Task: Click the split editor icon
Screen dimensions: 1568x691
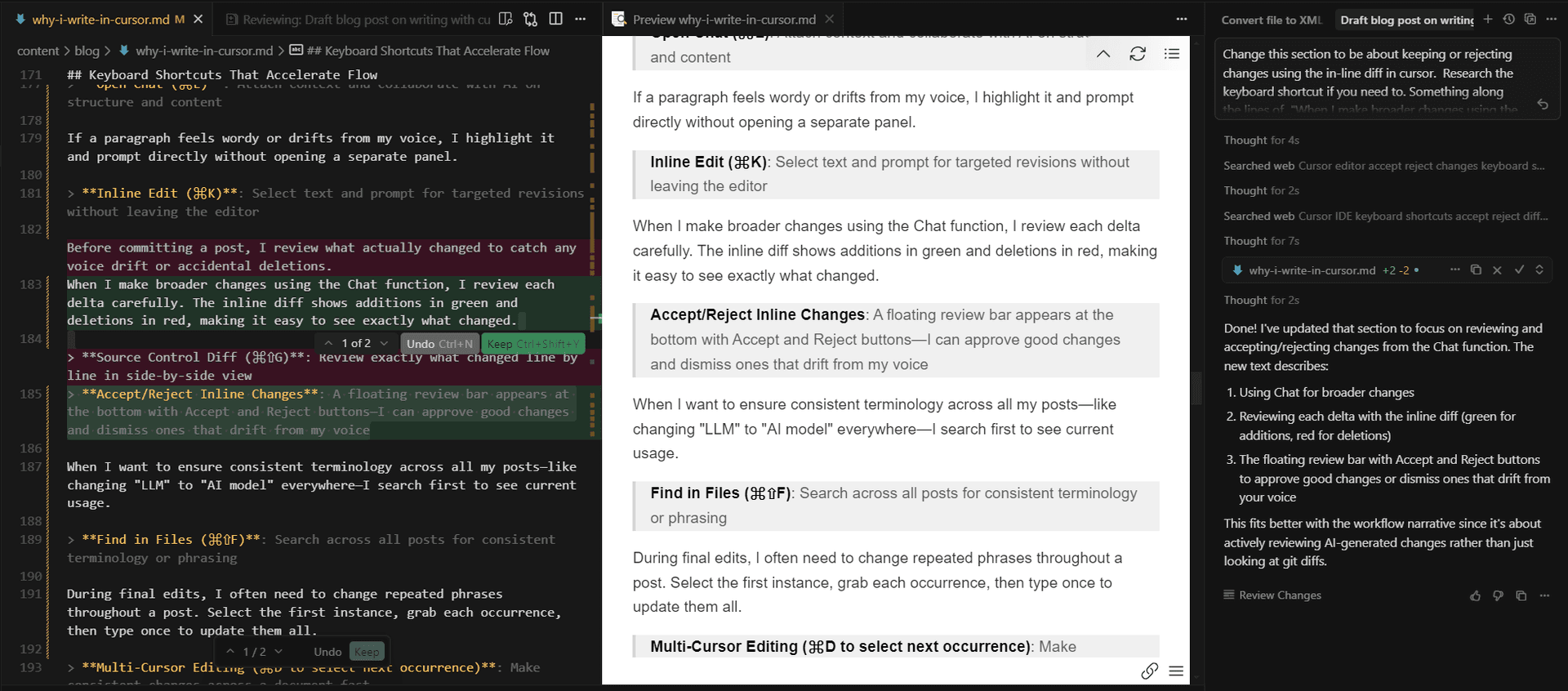Action: (556, 19)
